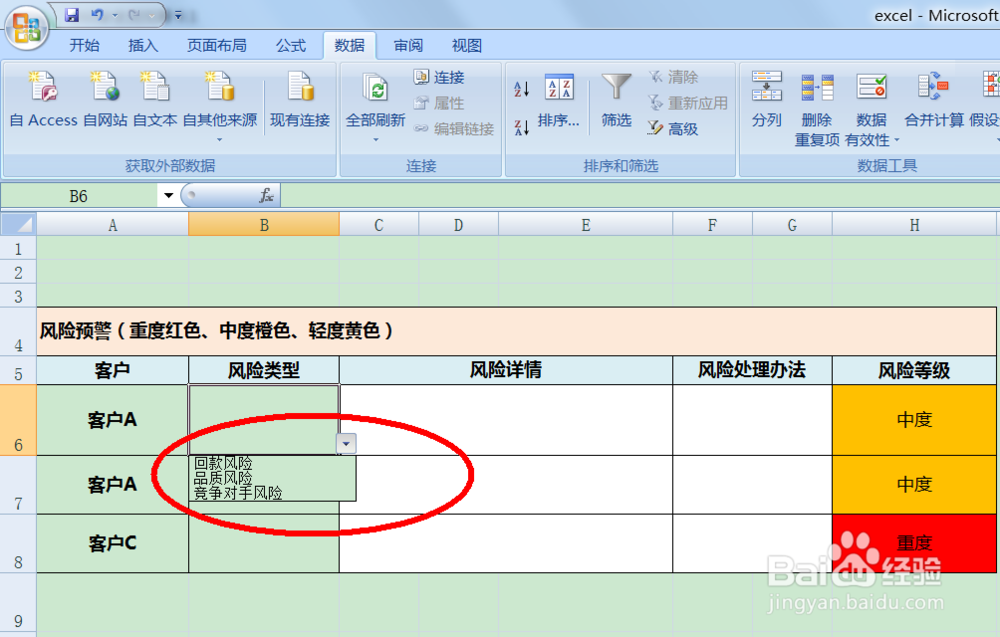The image size is (1000, 637).
Task: Click the 升序排序 A-Z sort icon
Action: pos(520,88)
